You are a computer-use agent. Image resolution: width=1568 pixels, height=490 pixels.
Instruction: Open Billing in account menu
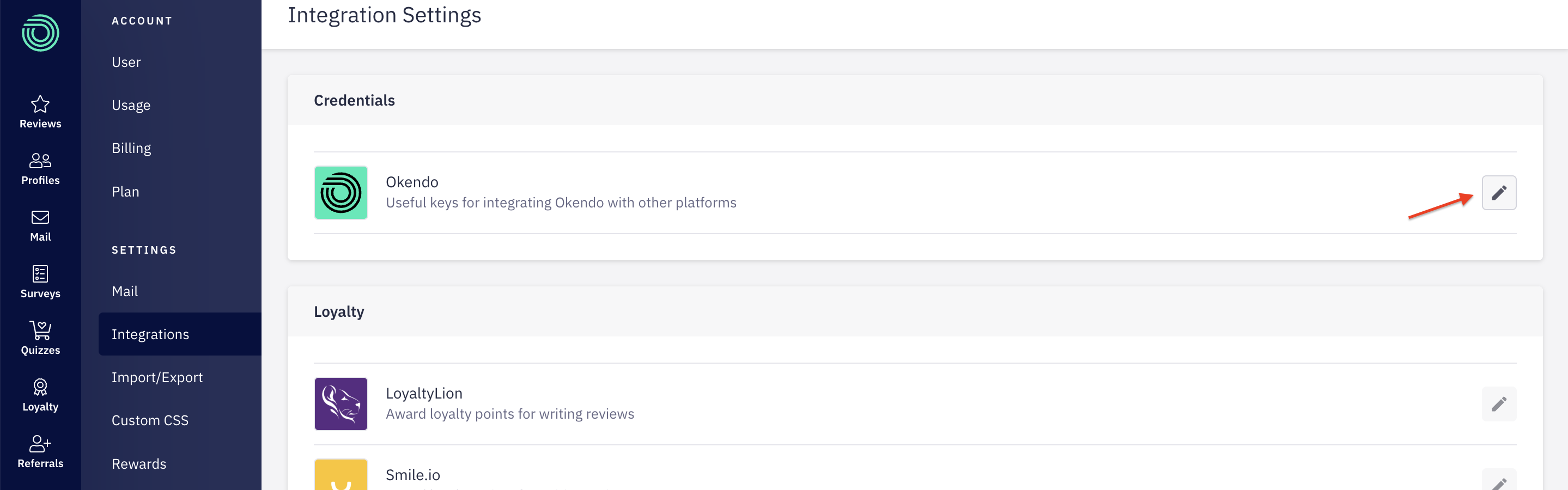[131, 148]
